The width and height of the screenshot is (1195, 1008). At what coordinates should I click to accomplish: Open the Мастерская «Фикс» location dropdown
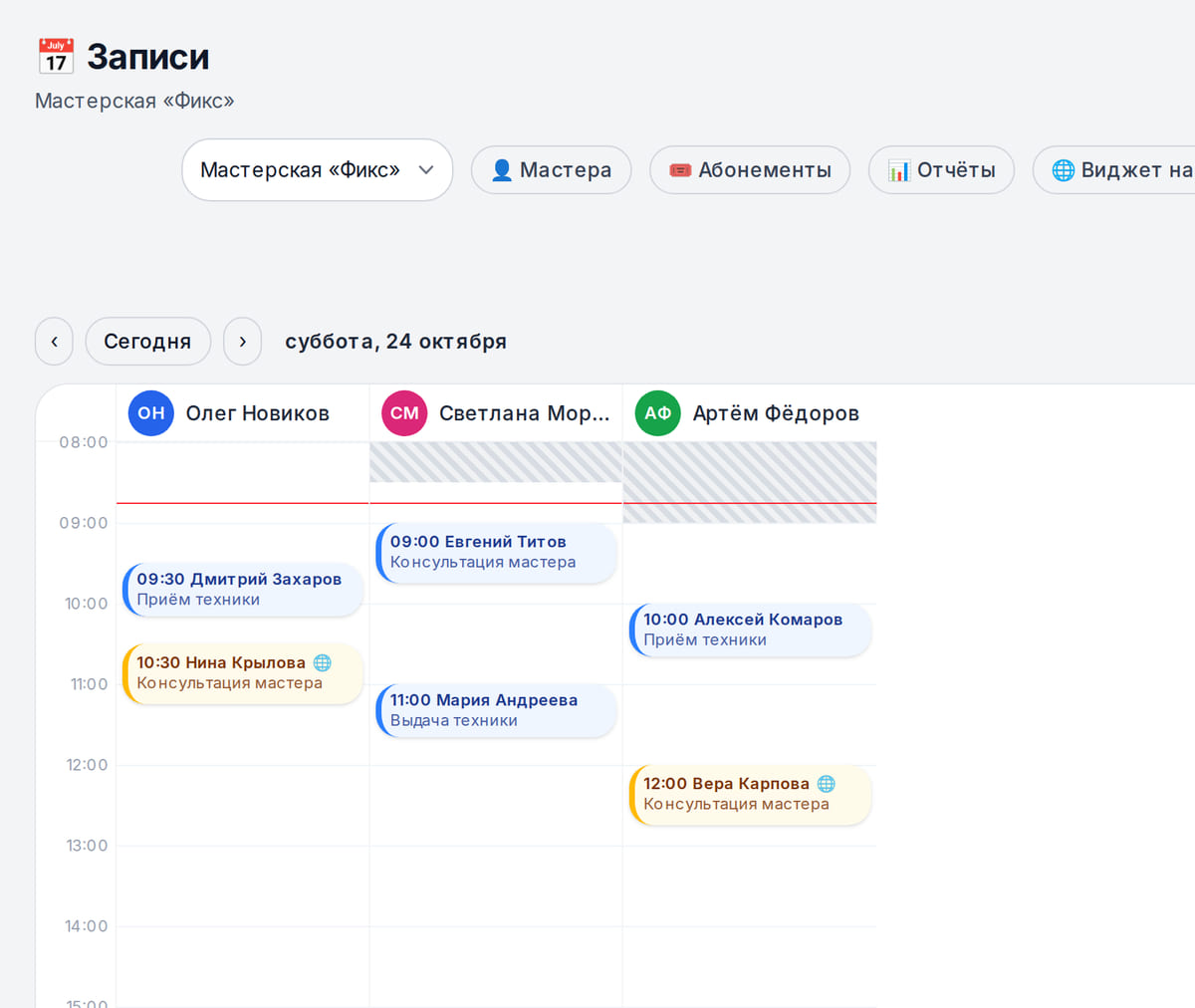point(317,170)
